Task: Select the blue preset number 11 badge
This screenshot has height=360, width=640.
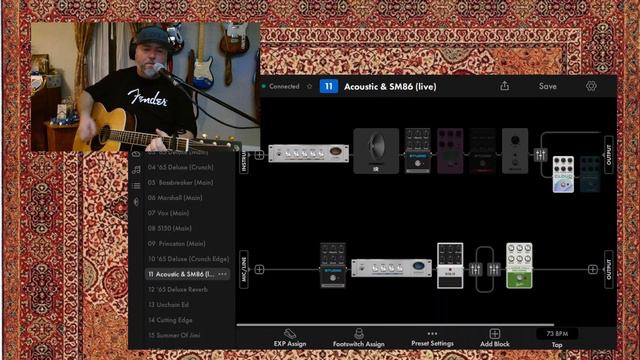Action: click(x=329, y=87)
